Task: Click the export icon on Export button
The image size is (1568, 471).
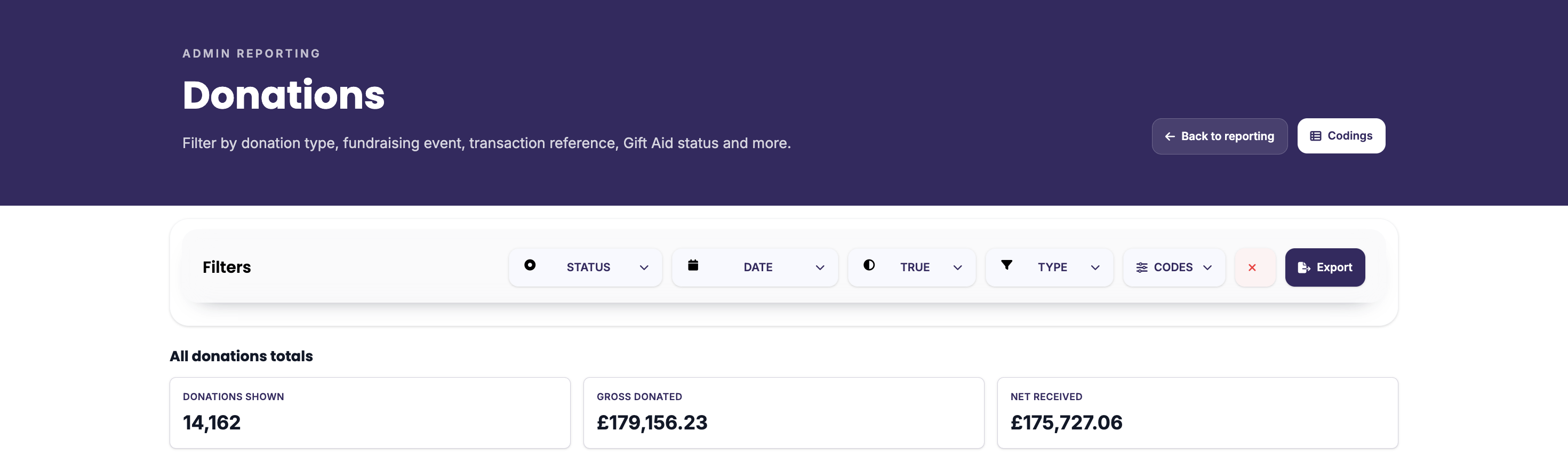Action: point(1303,267)
